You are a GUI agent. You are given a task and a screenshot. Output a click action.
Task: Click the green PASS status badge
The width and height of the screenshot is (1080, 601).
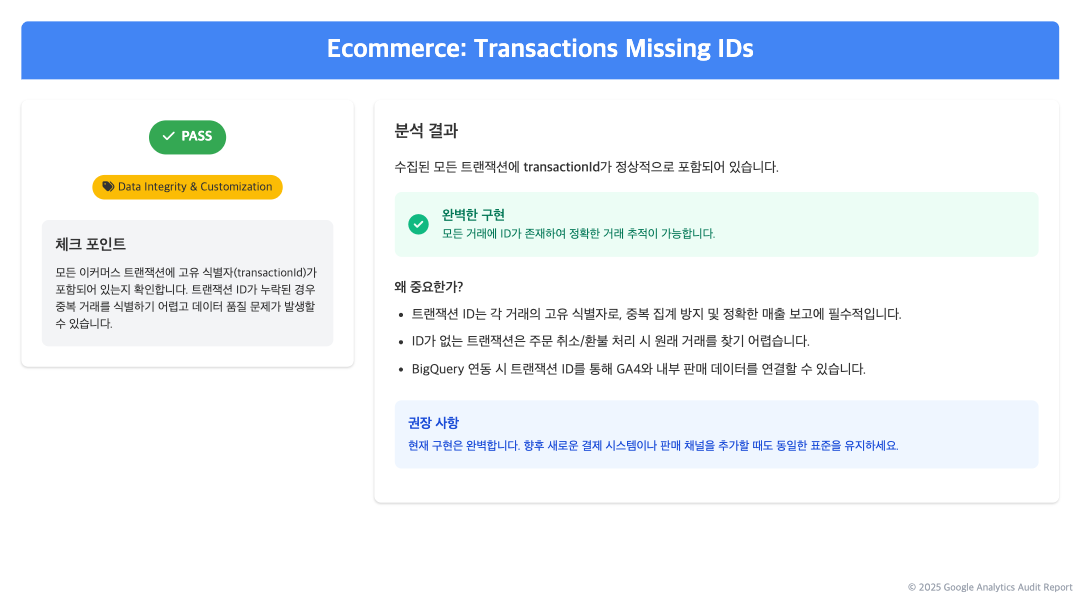[187, 137]
